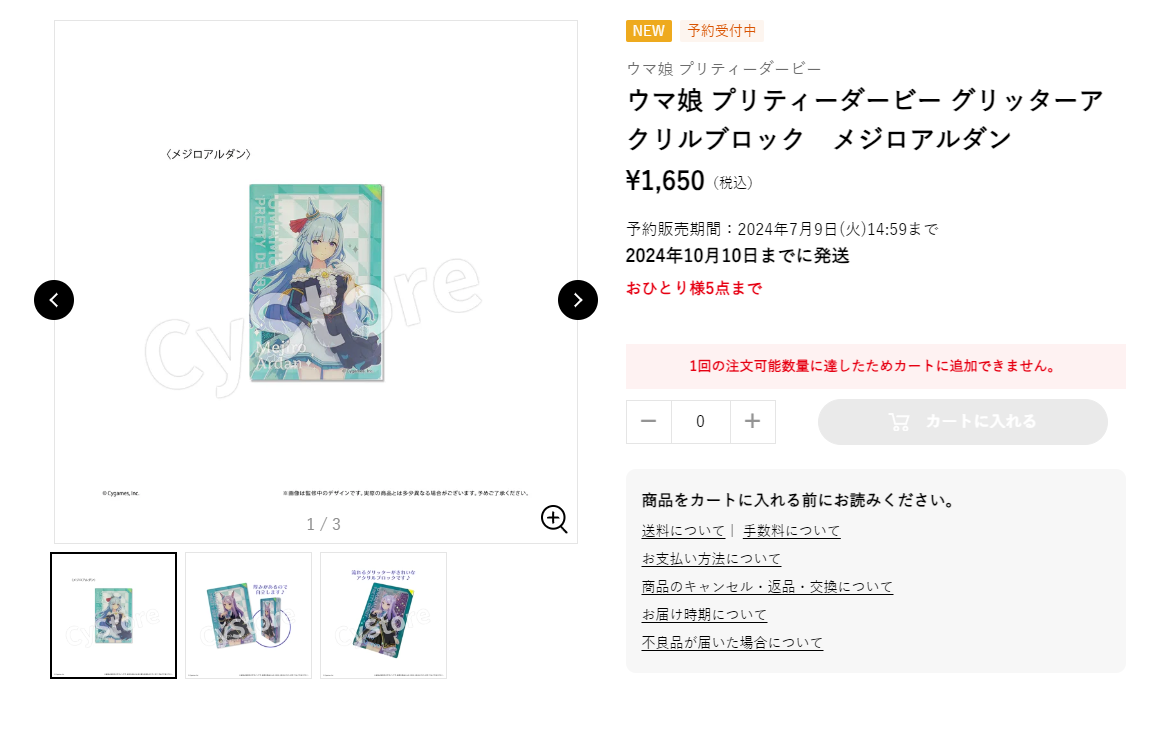Open the お支払い方法について link
1171x736 pixels.
point(711,558)
